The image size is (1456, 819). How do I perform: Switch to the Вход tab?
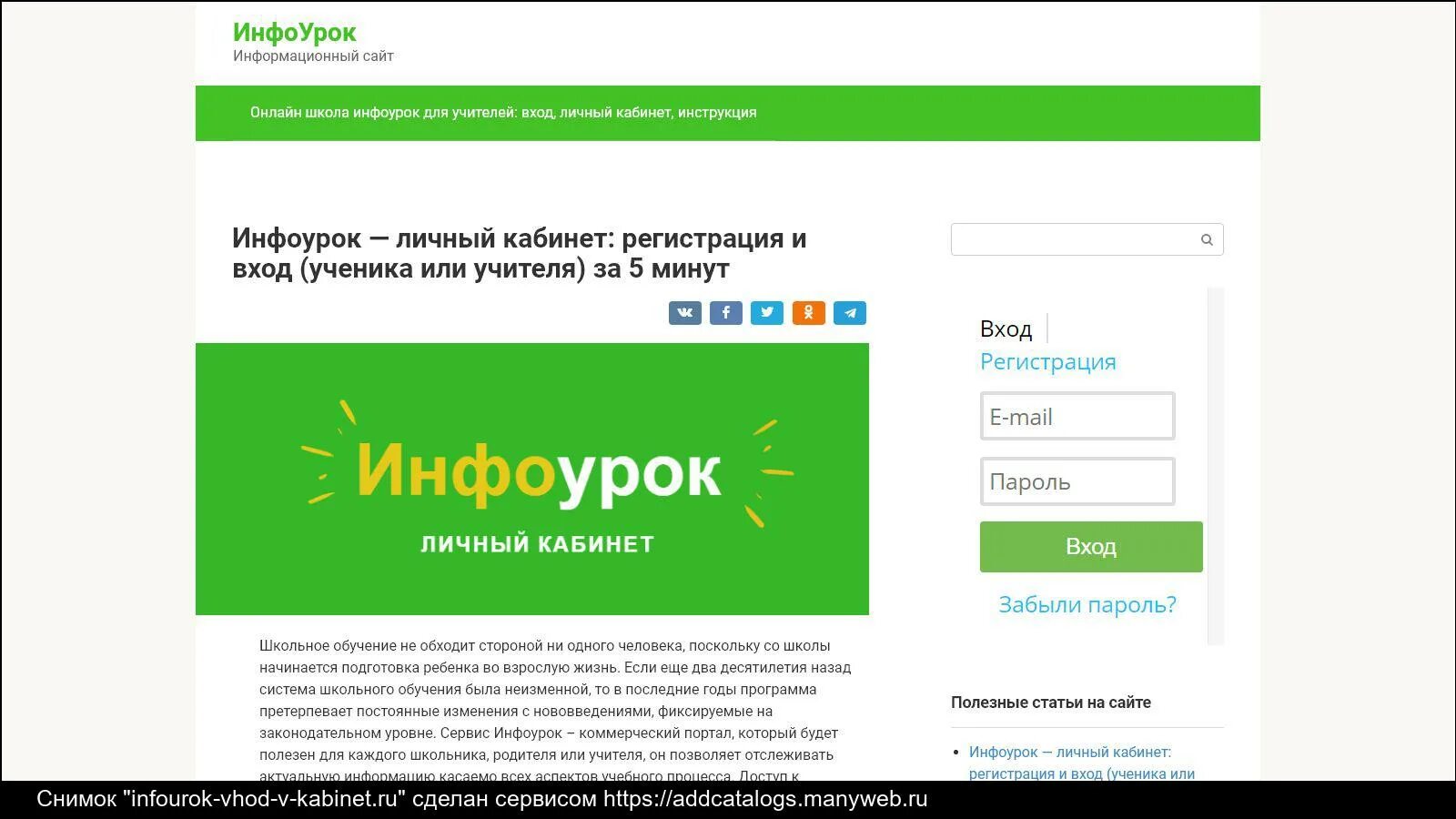tap(1006, 329)
